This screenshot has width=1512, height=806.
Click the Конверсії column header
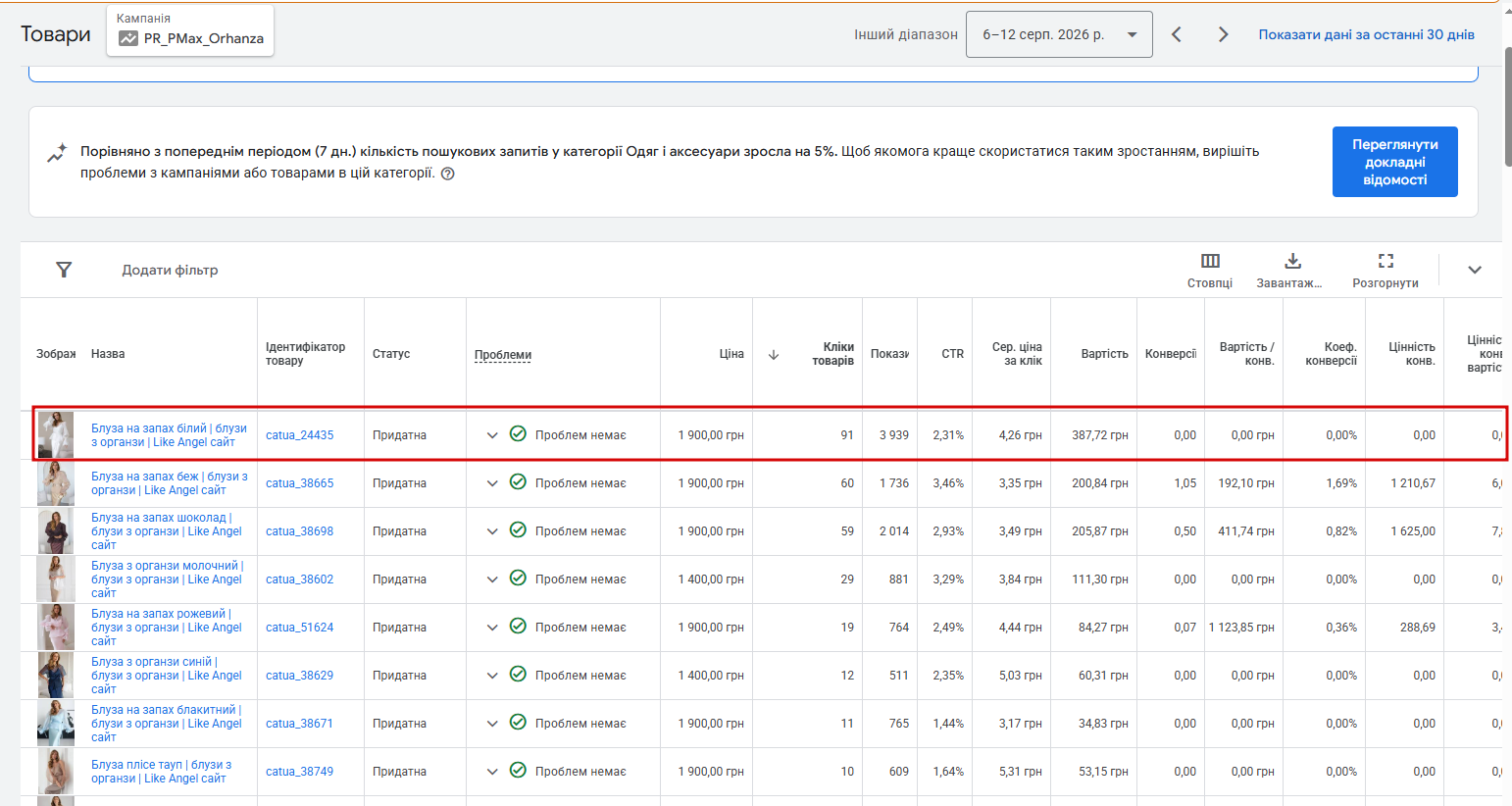click(x=1171, y=354)
